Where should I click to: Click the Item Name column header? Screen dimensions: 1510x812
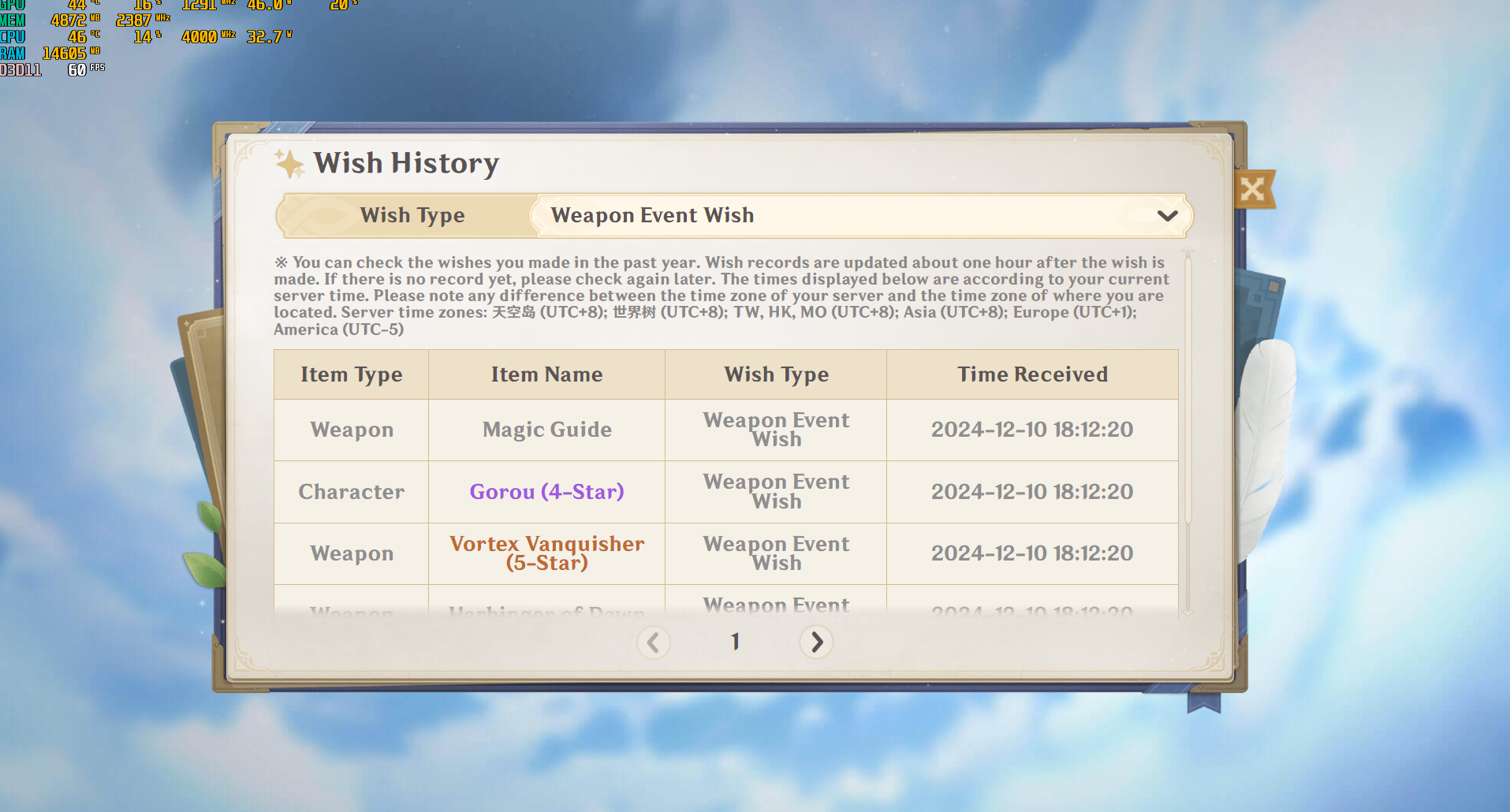click(x=546, y=374)
